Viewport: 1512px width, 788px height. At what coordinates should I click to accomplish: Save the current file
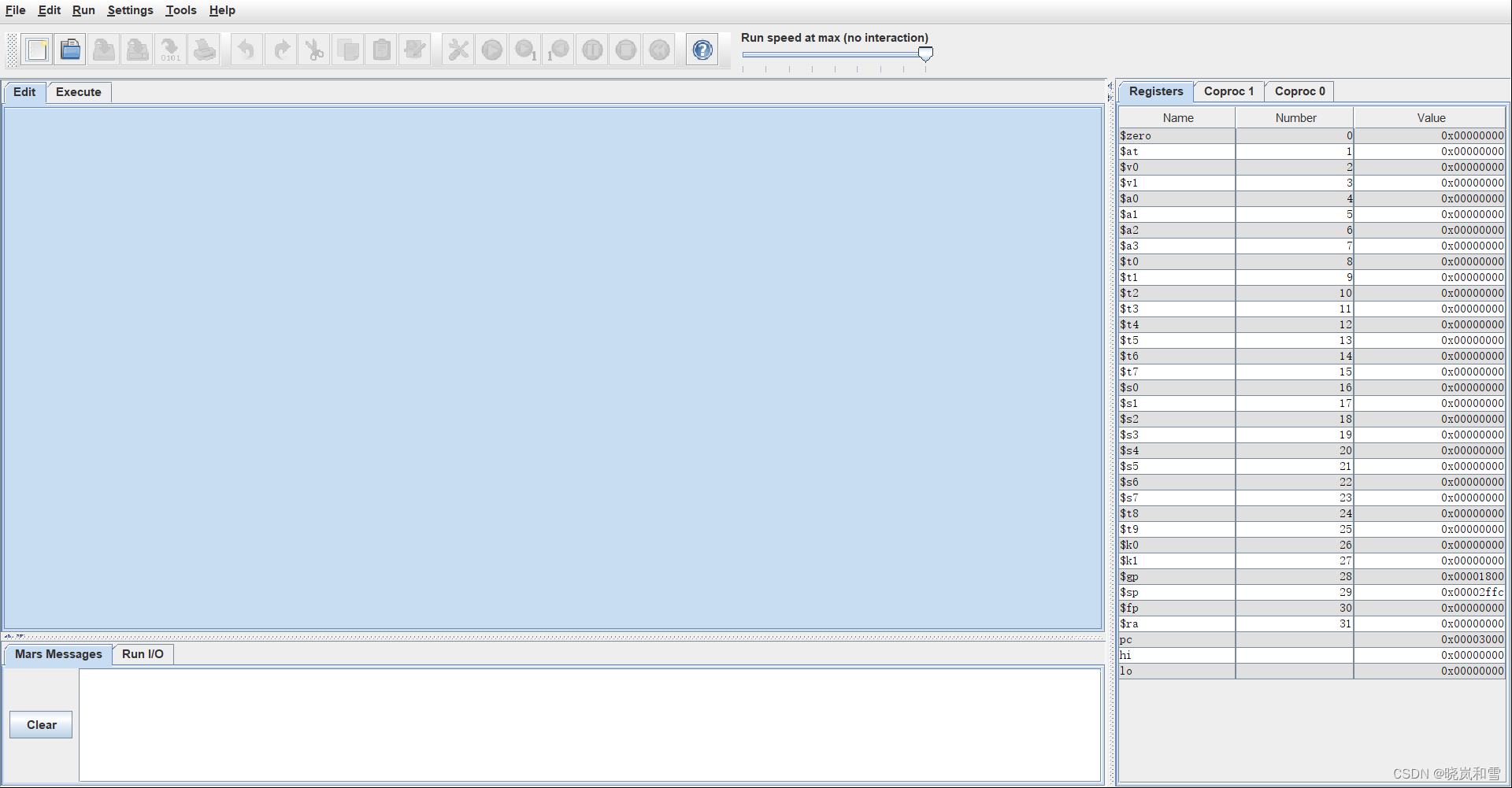[103, 49]
